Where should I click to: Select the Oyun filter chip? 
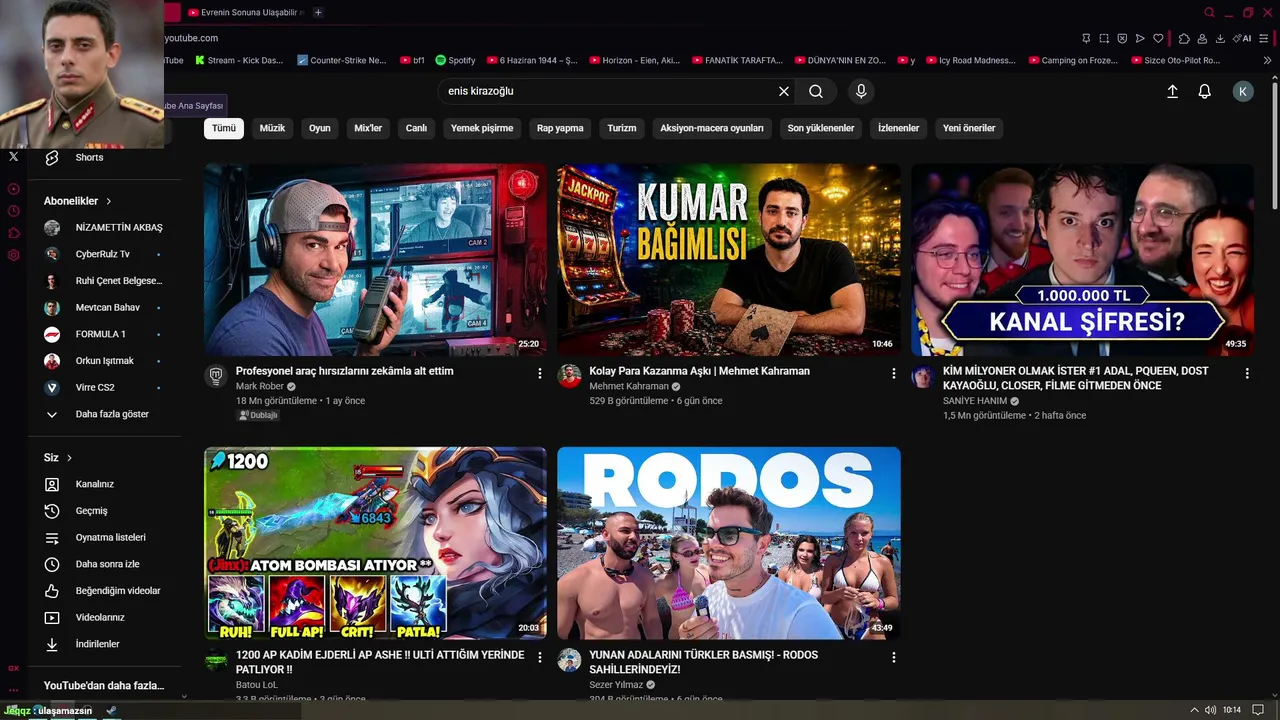[x=320, y=128]
